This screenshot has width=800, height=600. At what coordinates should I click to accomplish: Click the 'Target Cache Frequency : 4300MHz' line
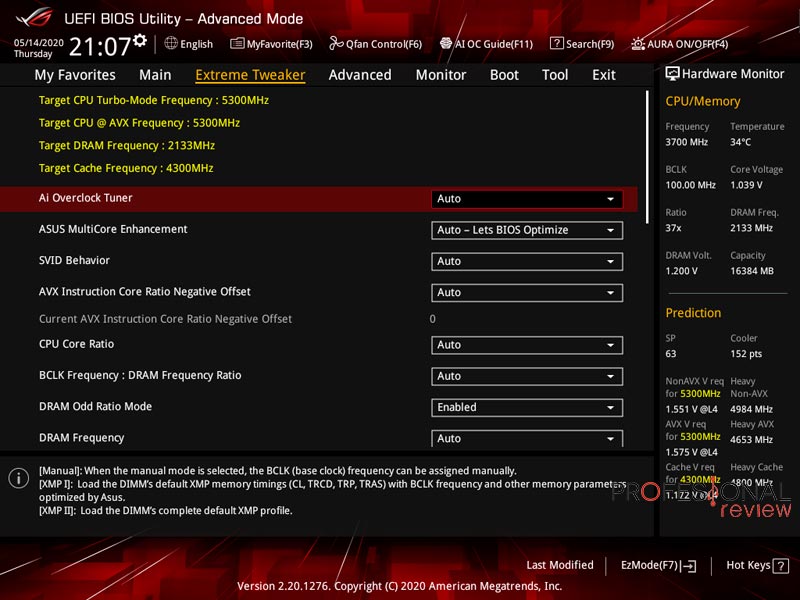pos(126,168)
